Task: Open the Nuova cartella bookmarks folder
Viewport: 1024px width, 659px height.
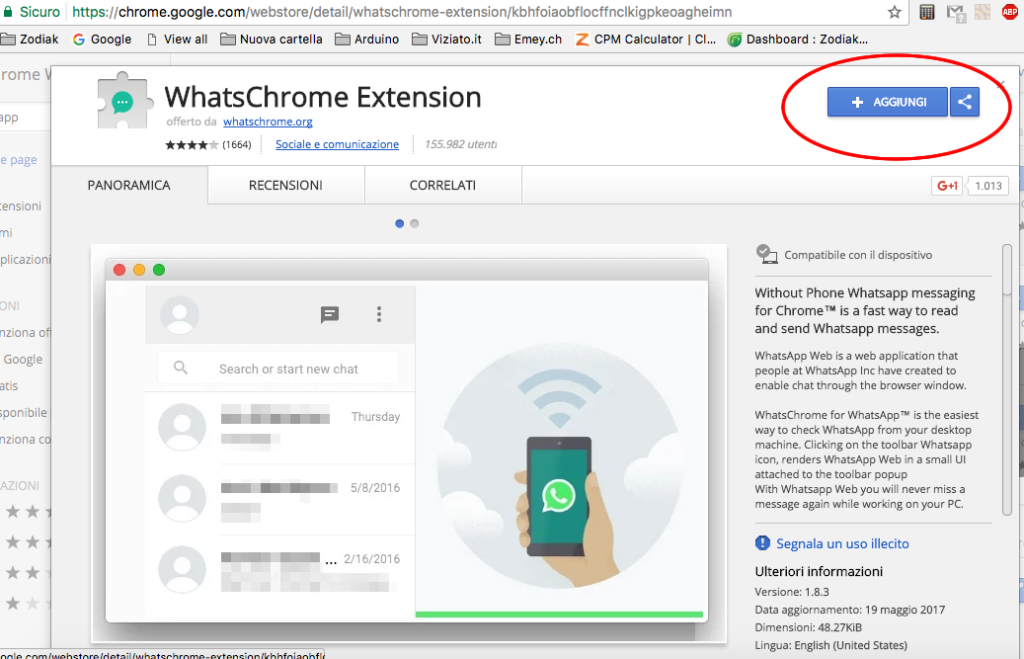Action: click(272, 39)
